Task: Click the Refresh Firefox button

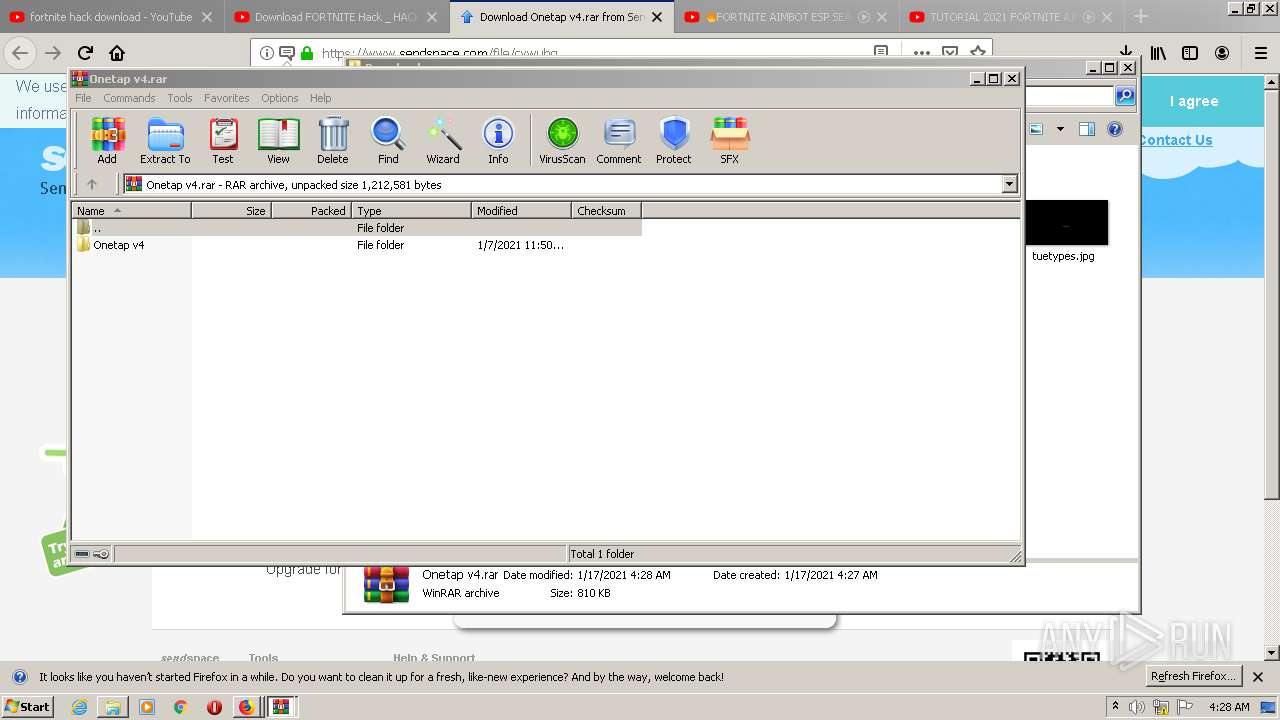Action: (x=1192, y=676)
